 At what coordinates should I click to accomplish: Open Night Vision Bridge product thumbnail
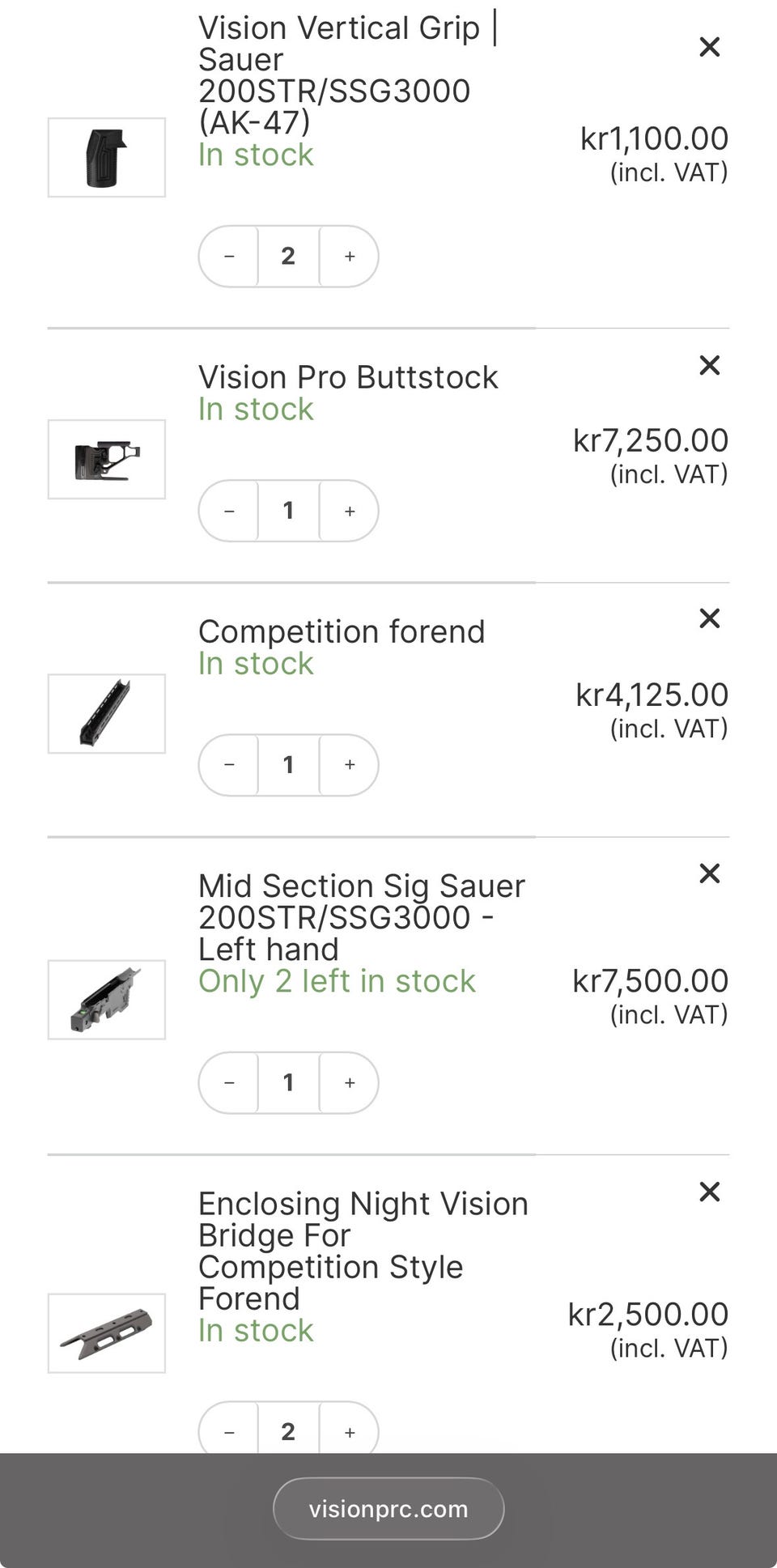pyautogui.click(x=107, y=1333)
